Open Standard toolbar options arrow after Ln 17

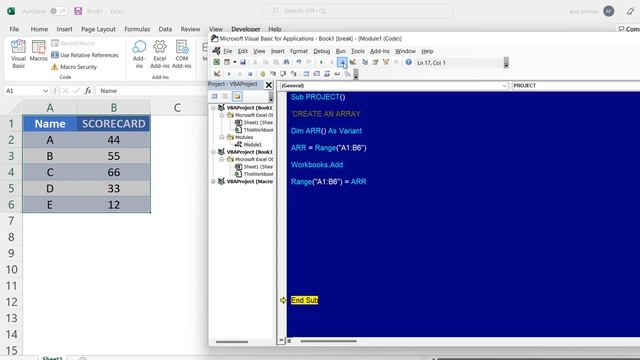506,62
